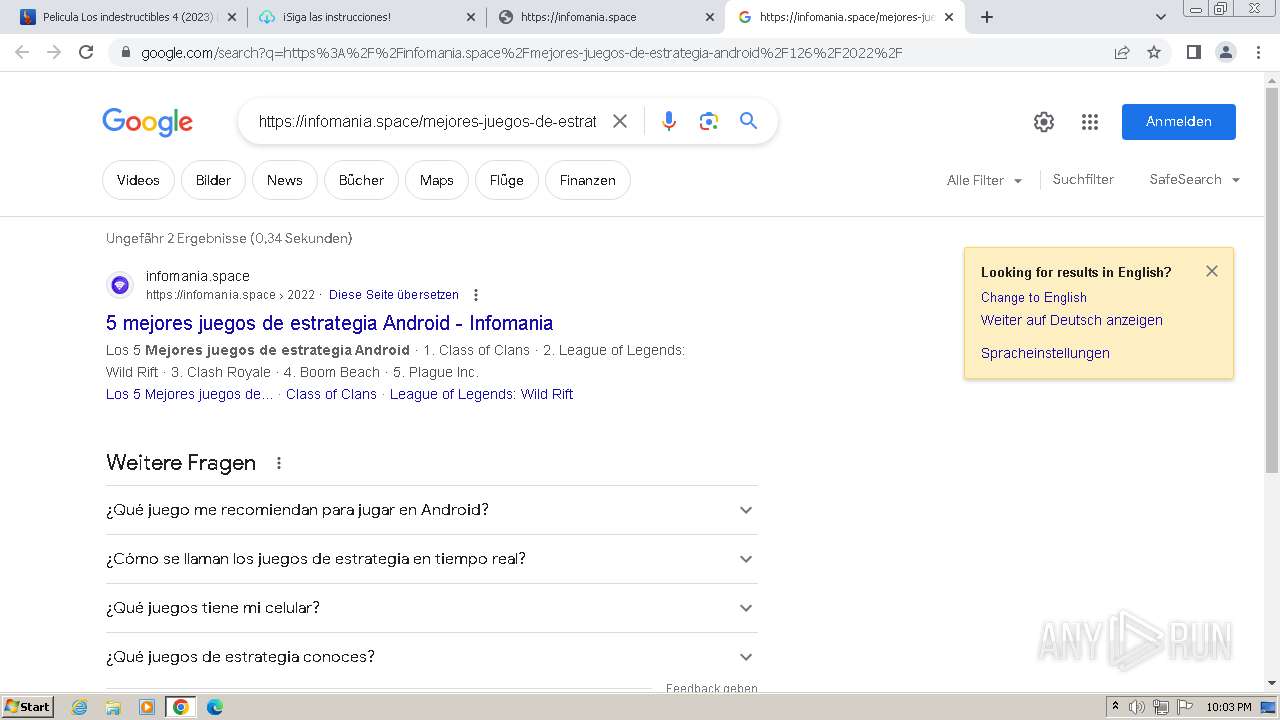
Task: Click the volume tray icon
Action: (1137, 707)
